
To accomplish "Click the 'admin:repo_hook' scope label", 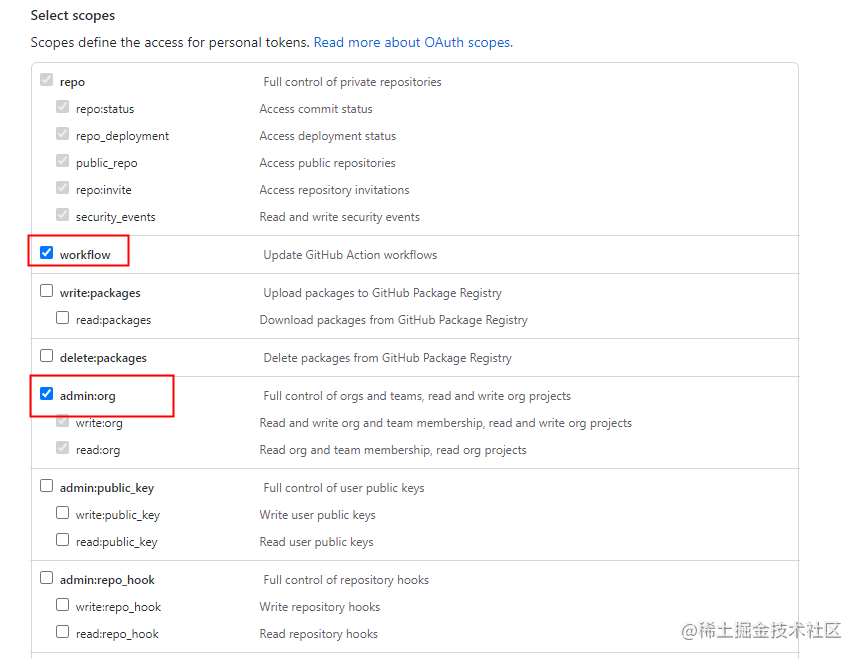I will (x=107, y=580).
